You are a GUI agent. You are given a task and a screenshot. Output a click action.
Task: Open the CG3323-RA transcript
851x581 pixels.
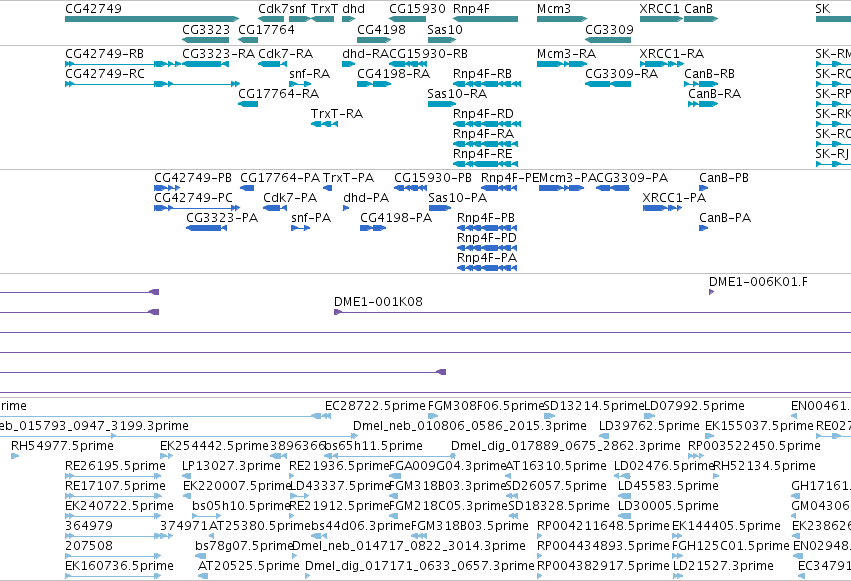(205, 64)
